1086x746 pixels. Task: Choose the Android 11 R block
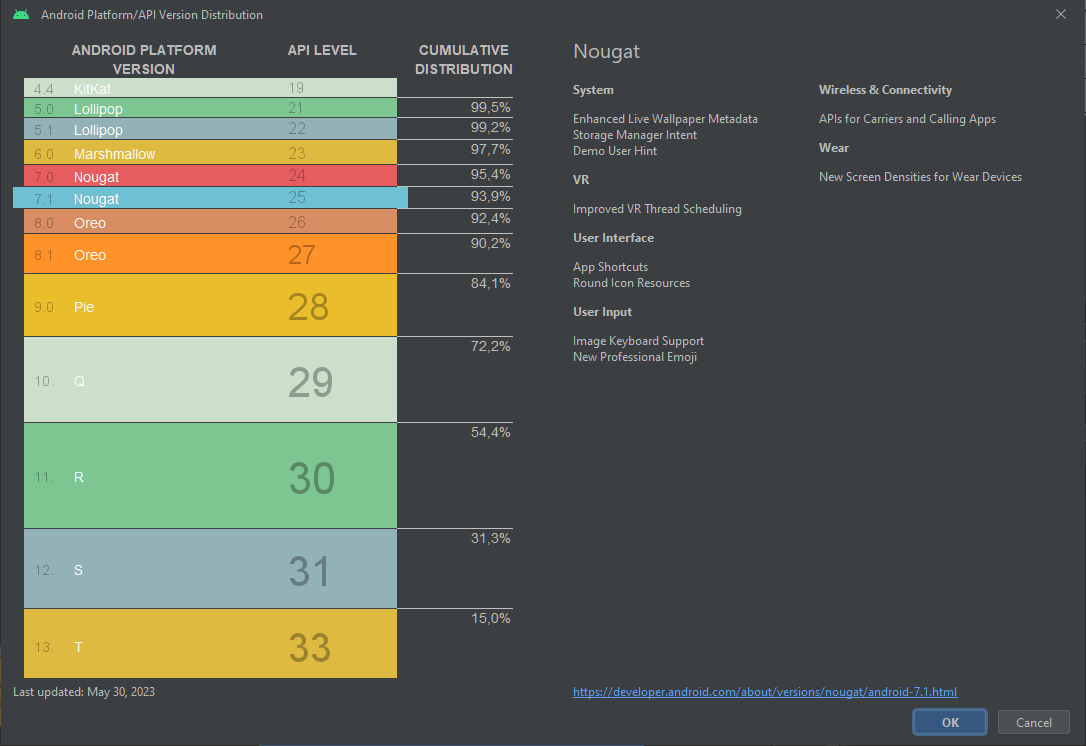click(210, 477)
